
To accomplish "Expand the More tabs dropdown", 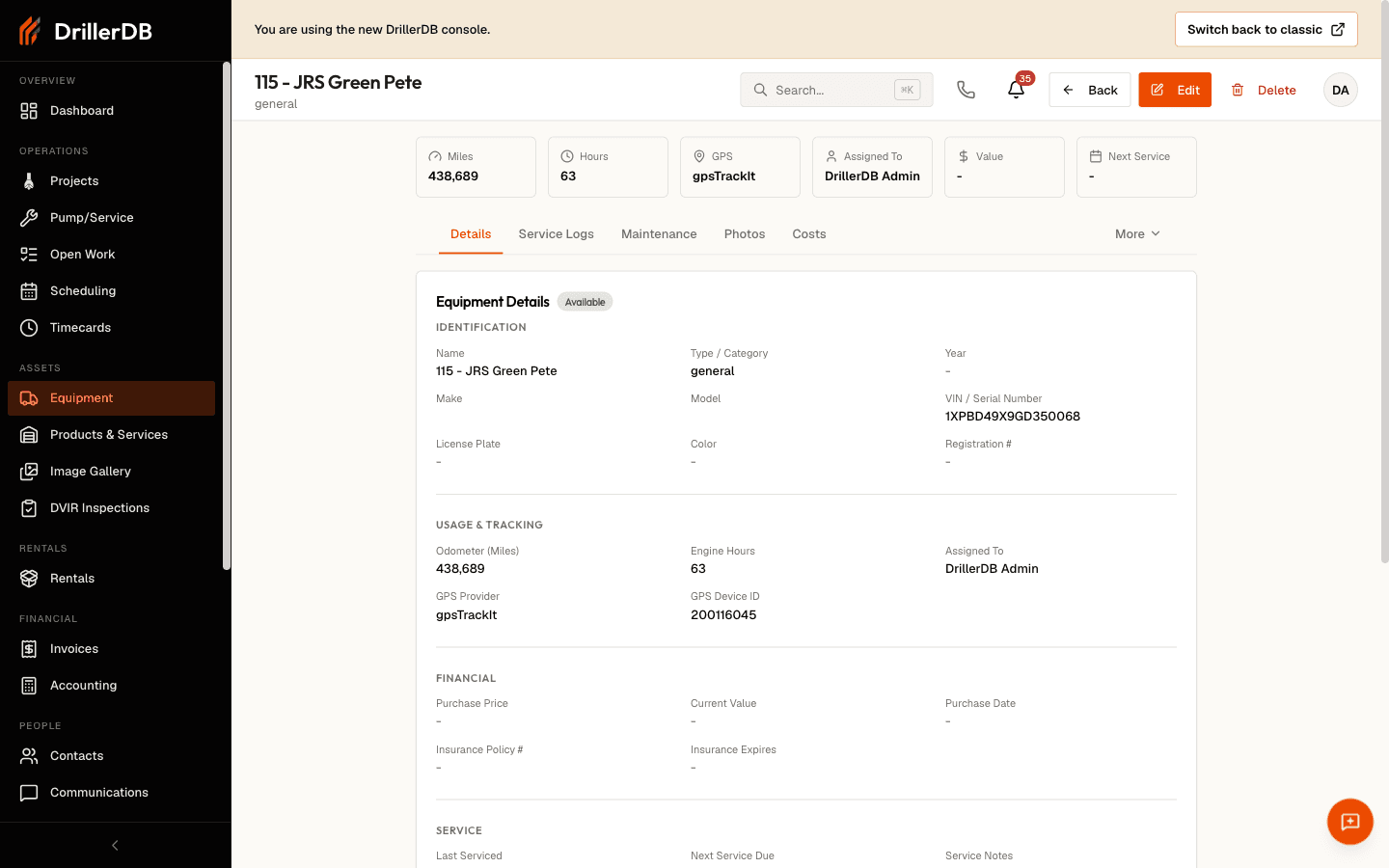I will click(1137, 234).
